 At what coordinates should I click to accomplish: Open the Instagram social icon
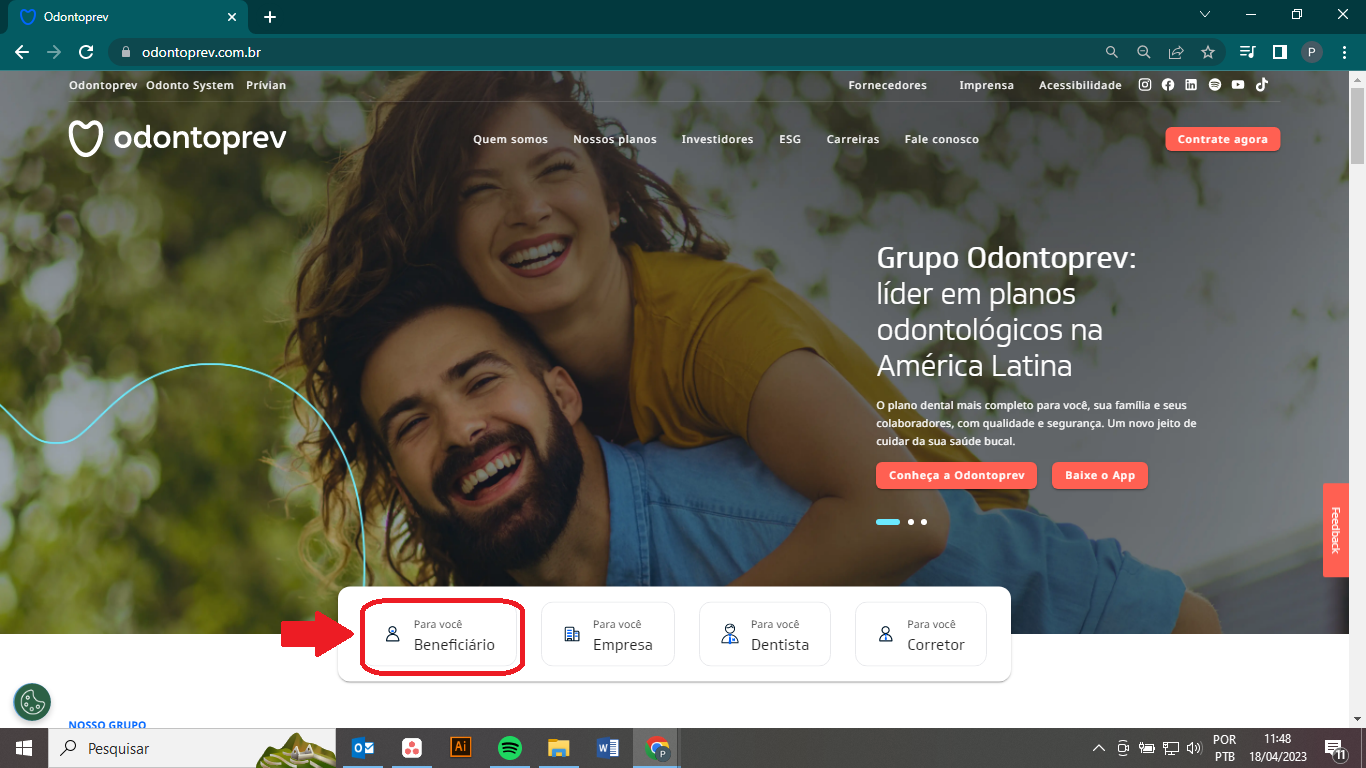pyautogui.click(x=1145, y=85)
